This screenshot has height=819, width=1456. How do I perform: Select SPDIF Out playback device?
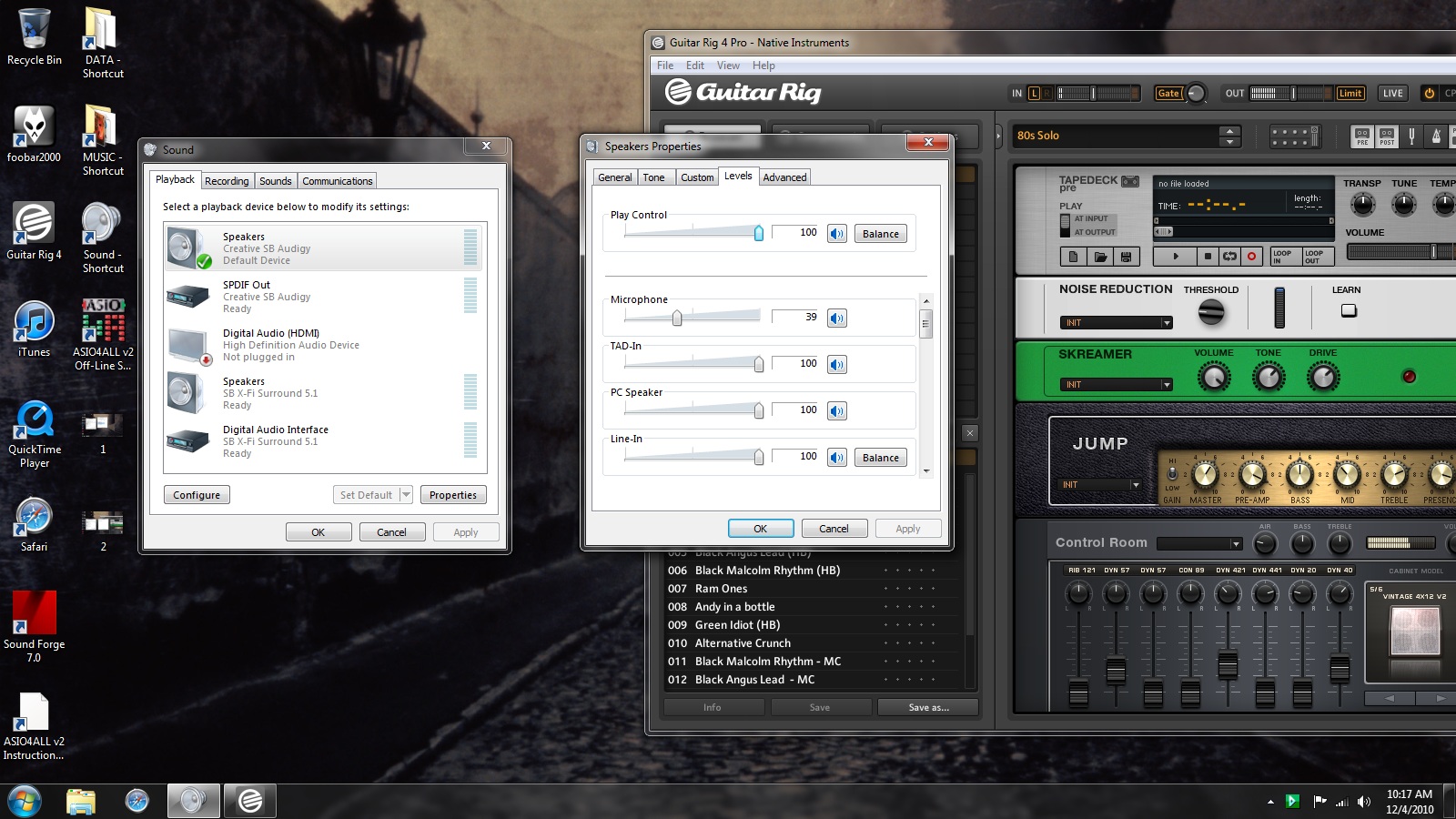click(323, 297)
